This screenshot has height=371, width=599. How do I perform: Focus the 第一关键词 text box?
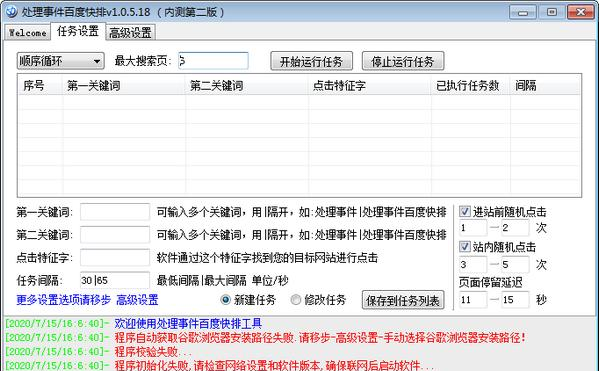[x=115, y=212]
